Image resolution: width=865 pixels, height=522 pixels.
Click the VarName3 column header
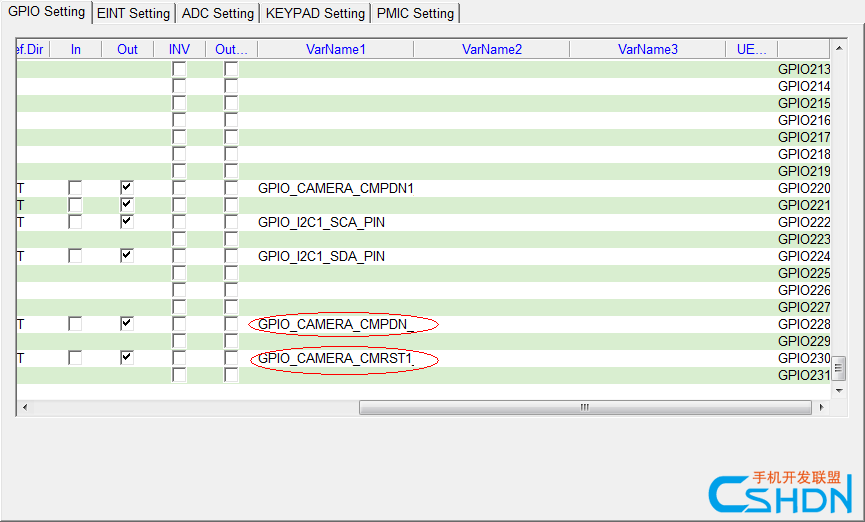648,49
